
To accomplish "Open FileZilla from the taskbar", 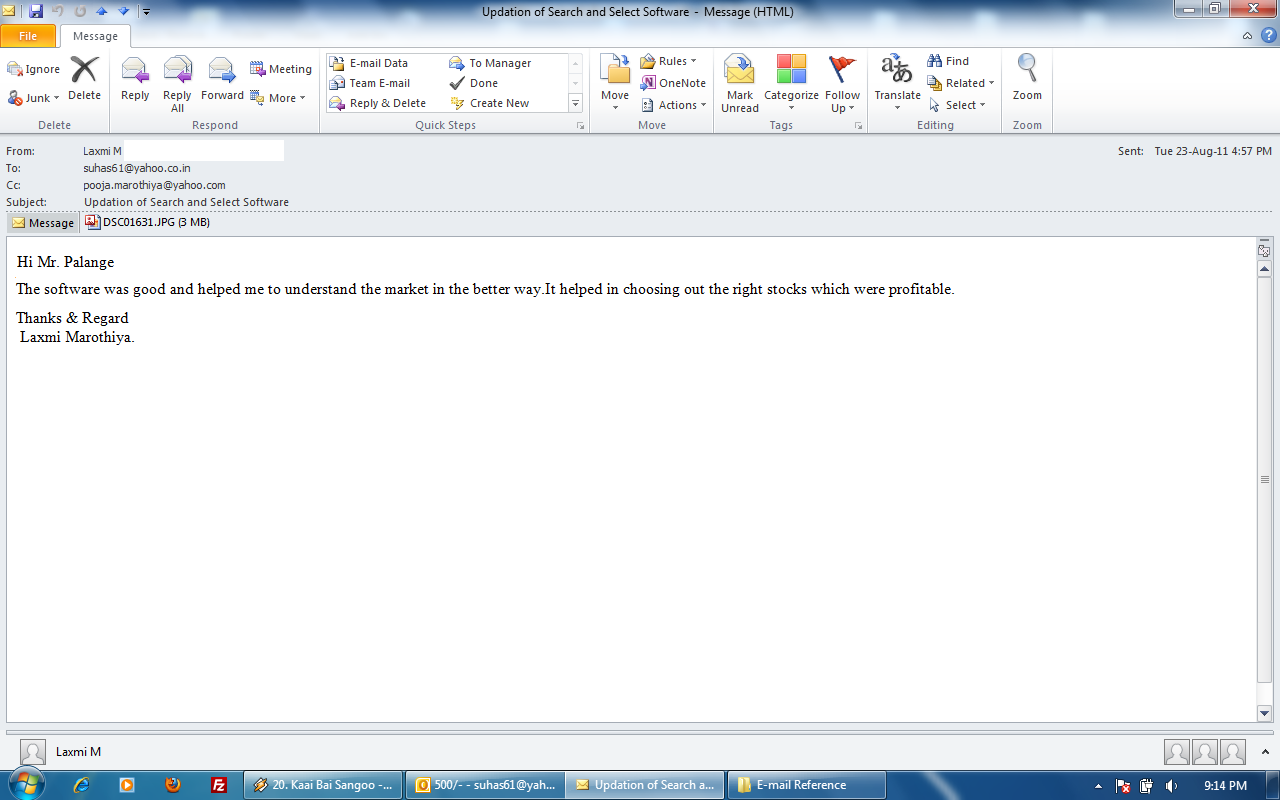I will (x=219, y=785).
